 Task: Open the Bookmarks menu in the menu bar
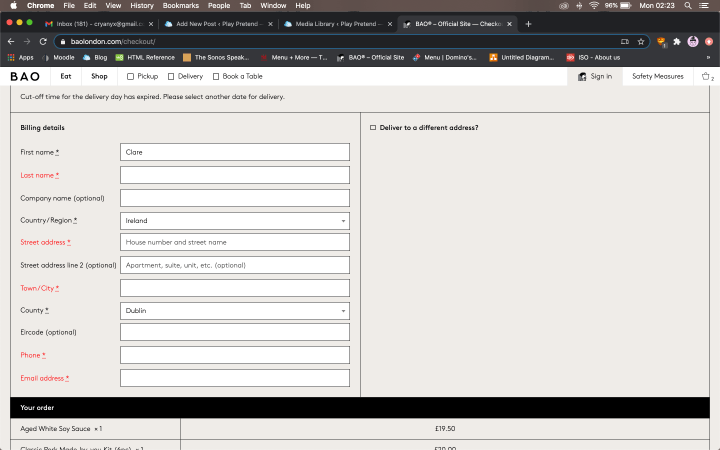[180, 6]
